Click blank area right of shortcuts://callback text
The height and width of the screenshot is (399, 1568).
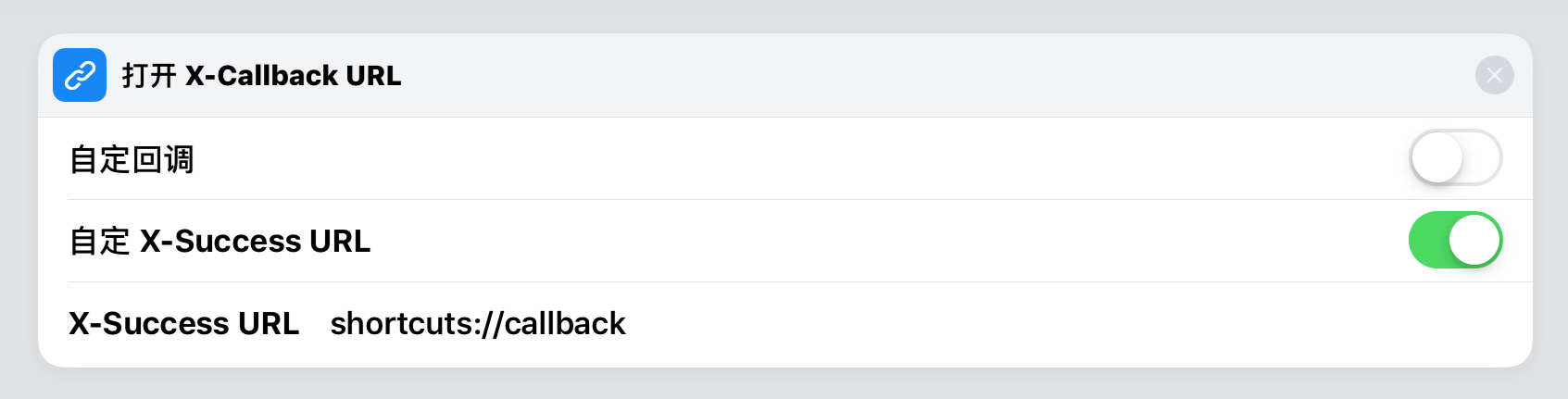(1019, 323)
